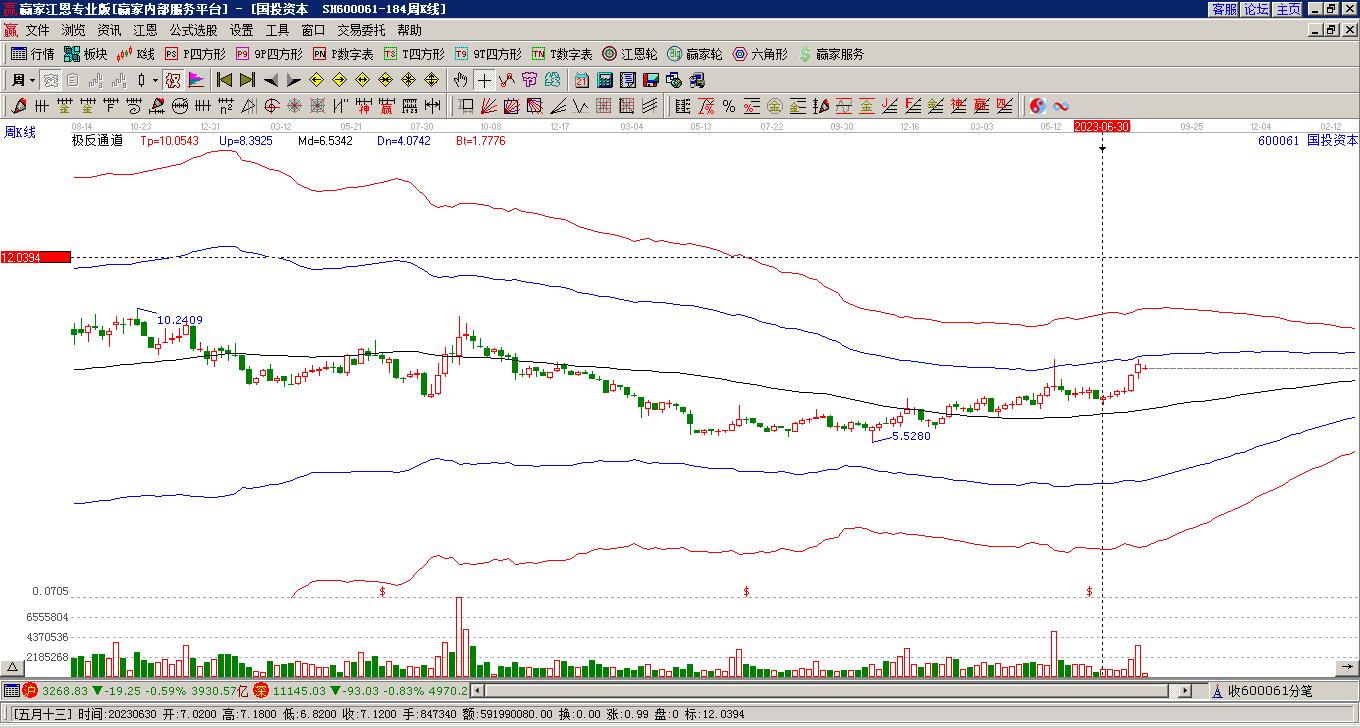Click the 600061 国投资本 stock label

[1308, 141]
